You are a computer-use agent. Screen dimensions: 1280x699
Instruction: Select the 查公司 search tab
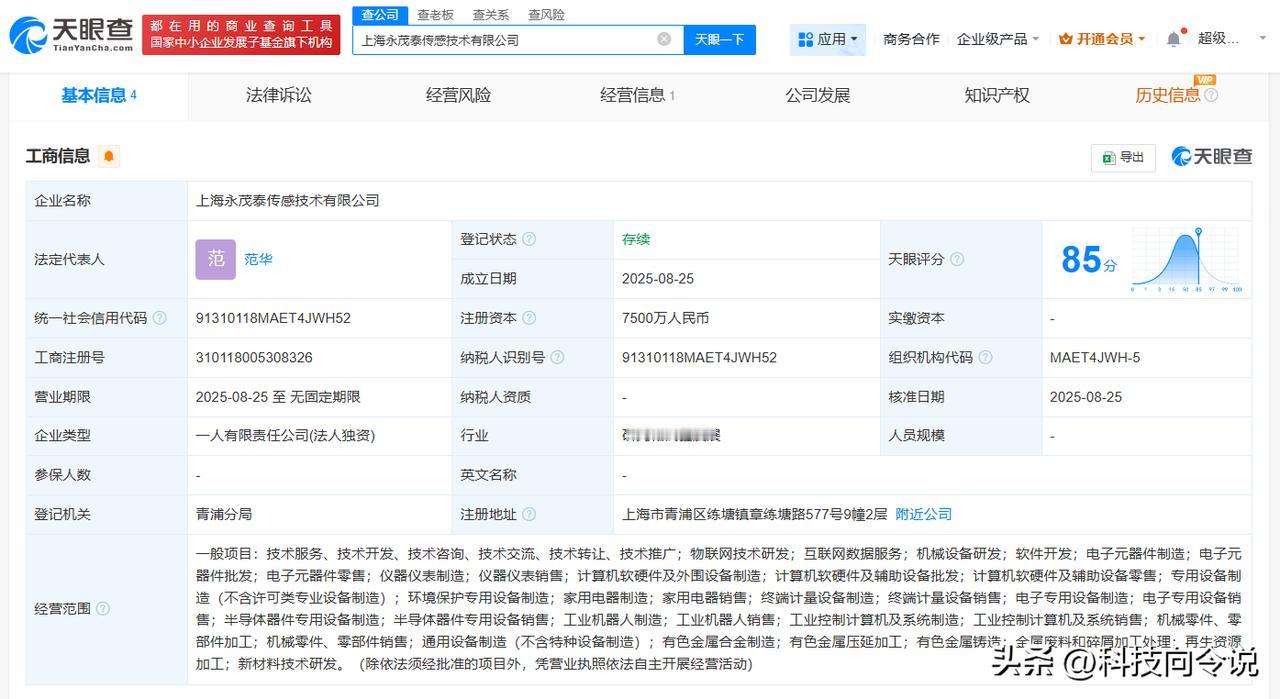coord(380,14)
